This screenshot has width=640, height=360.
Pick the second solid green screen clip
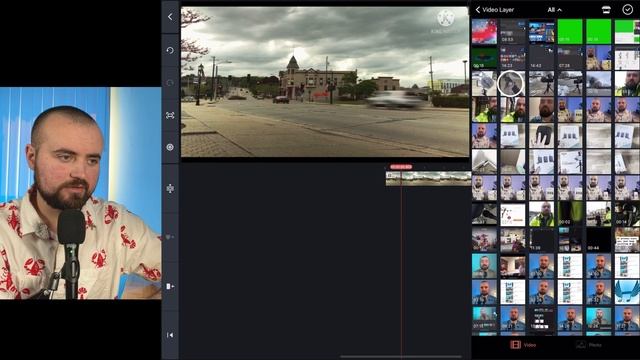pyautogui.click(x=599, y=31)
